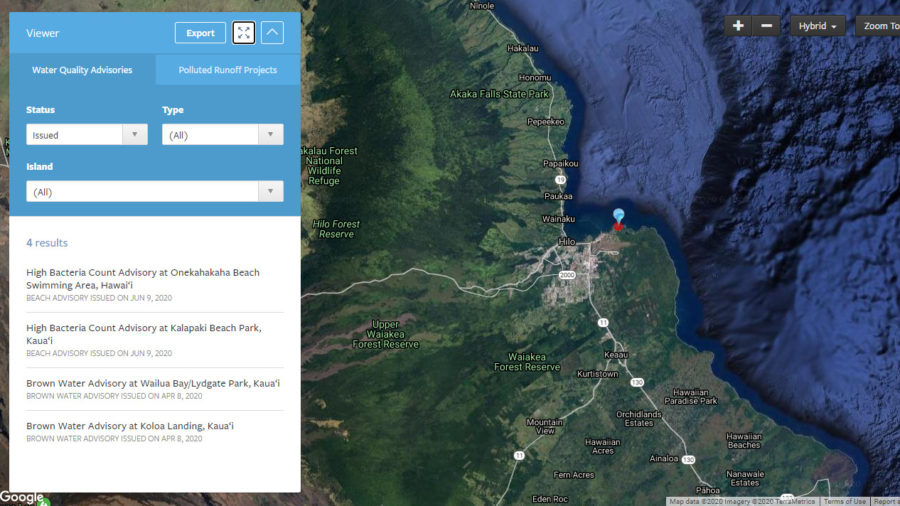Image resolution: width=900 pixels, height=506 pixels.
Task: Click Route 130 highway shield on map
Action: tap(635, 381)
